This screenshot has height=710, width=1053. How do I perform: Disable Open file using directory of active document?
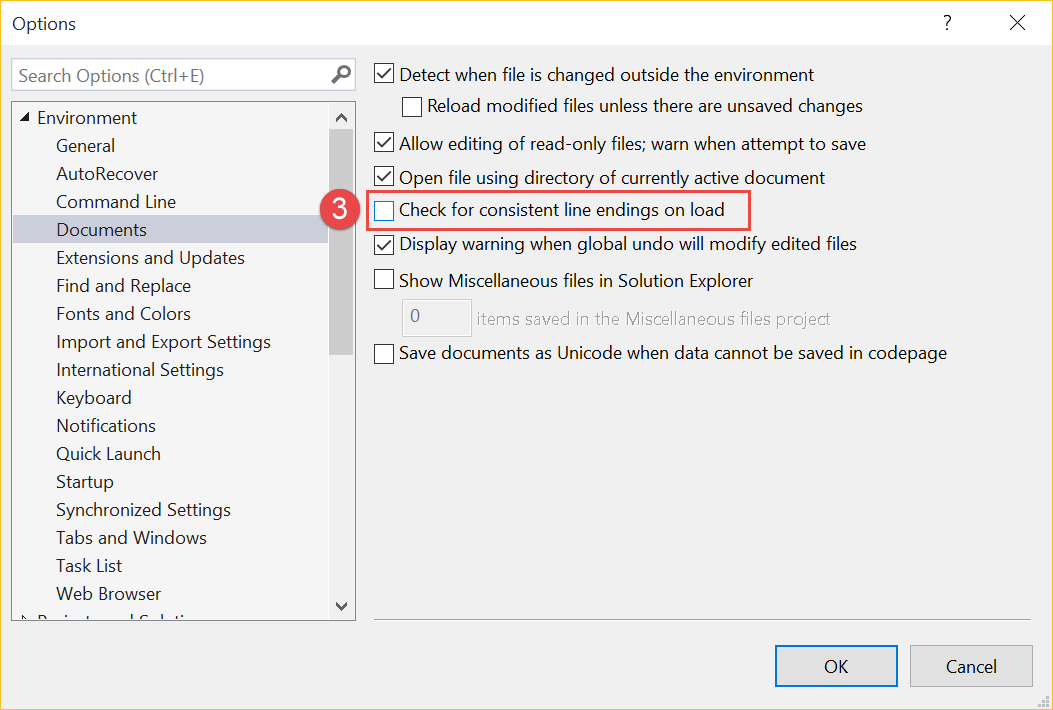383,176
